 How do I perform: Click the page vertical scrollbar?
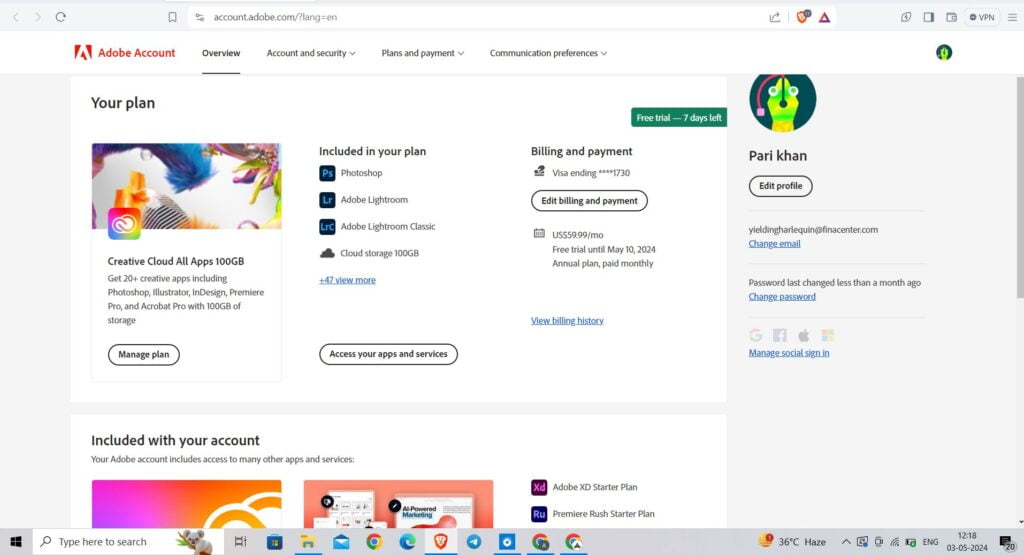point(1019,189)
